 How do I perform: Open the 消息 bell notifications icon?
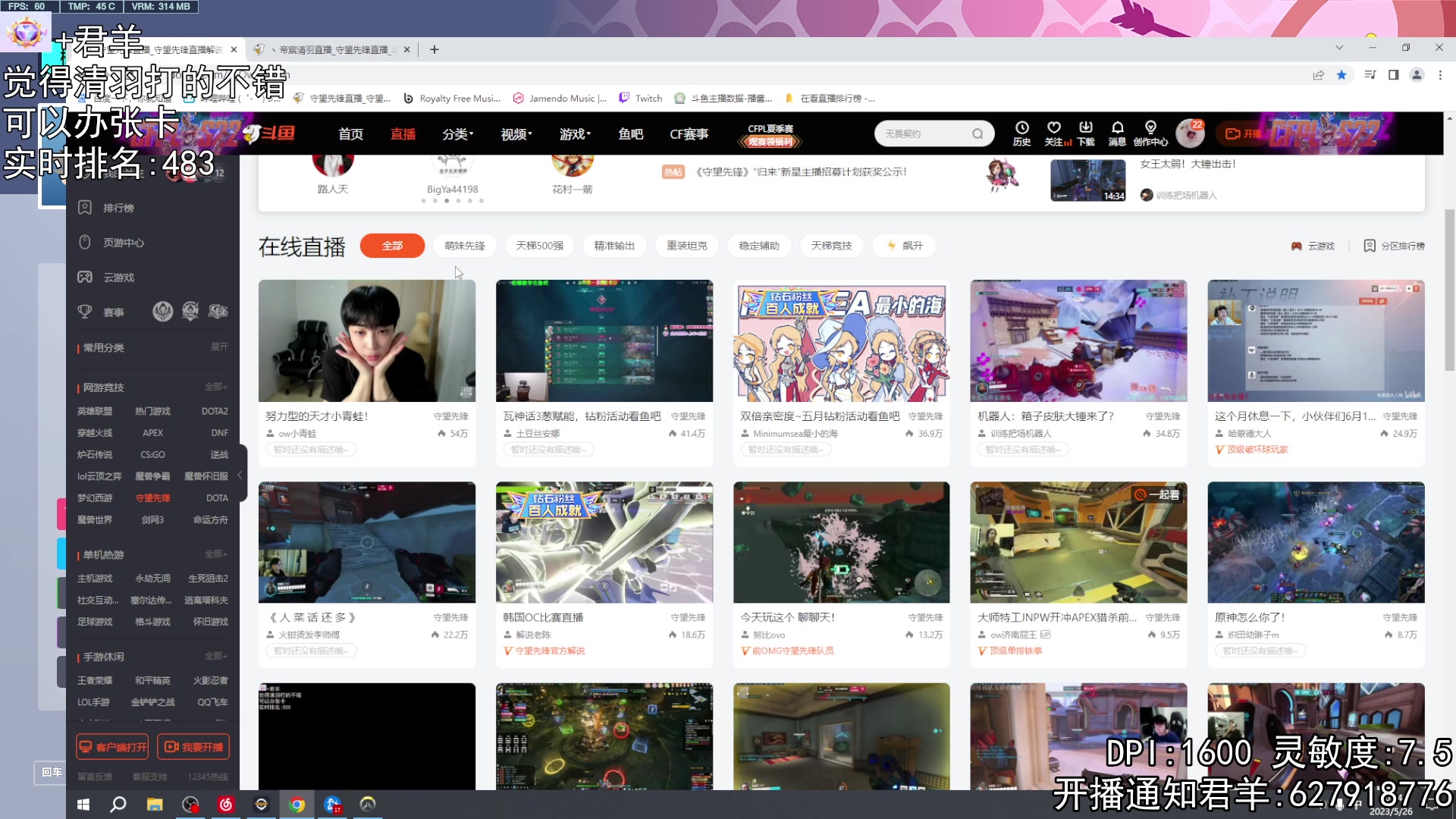[x=1117, y=133]
